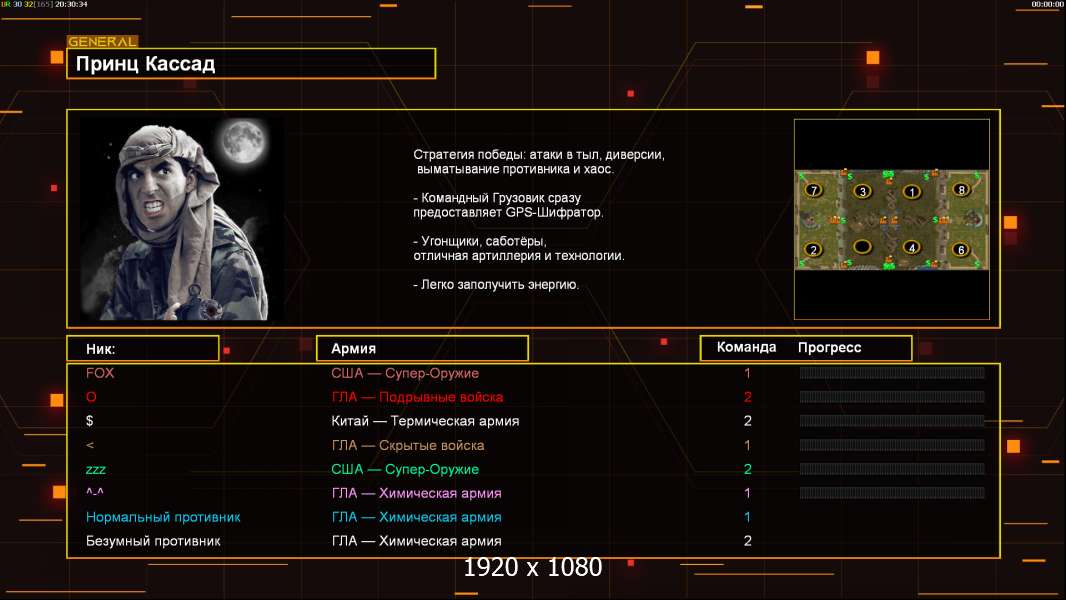Click the progress bar in red 'O' row
The width and height of the screenshot is (1066, 600).
pyautogui.click(x=892, y=397)
